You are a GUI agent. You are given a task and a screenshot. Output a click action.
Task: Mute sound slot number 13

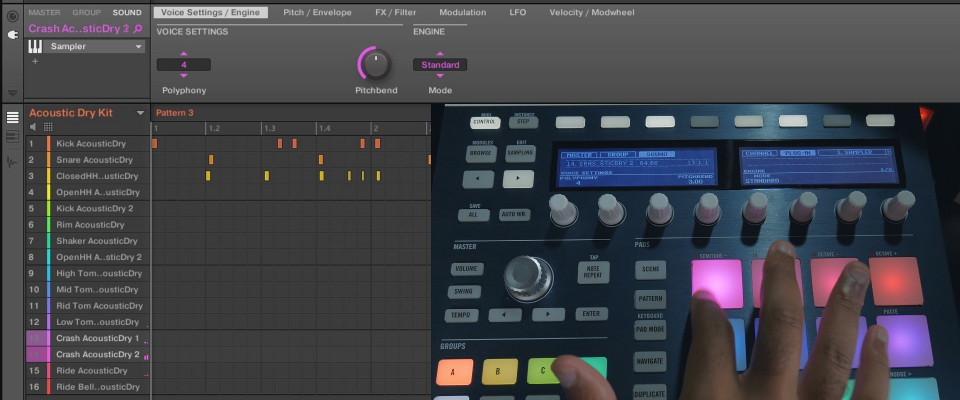click(x=34, y=338)
